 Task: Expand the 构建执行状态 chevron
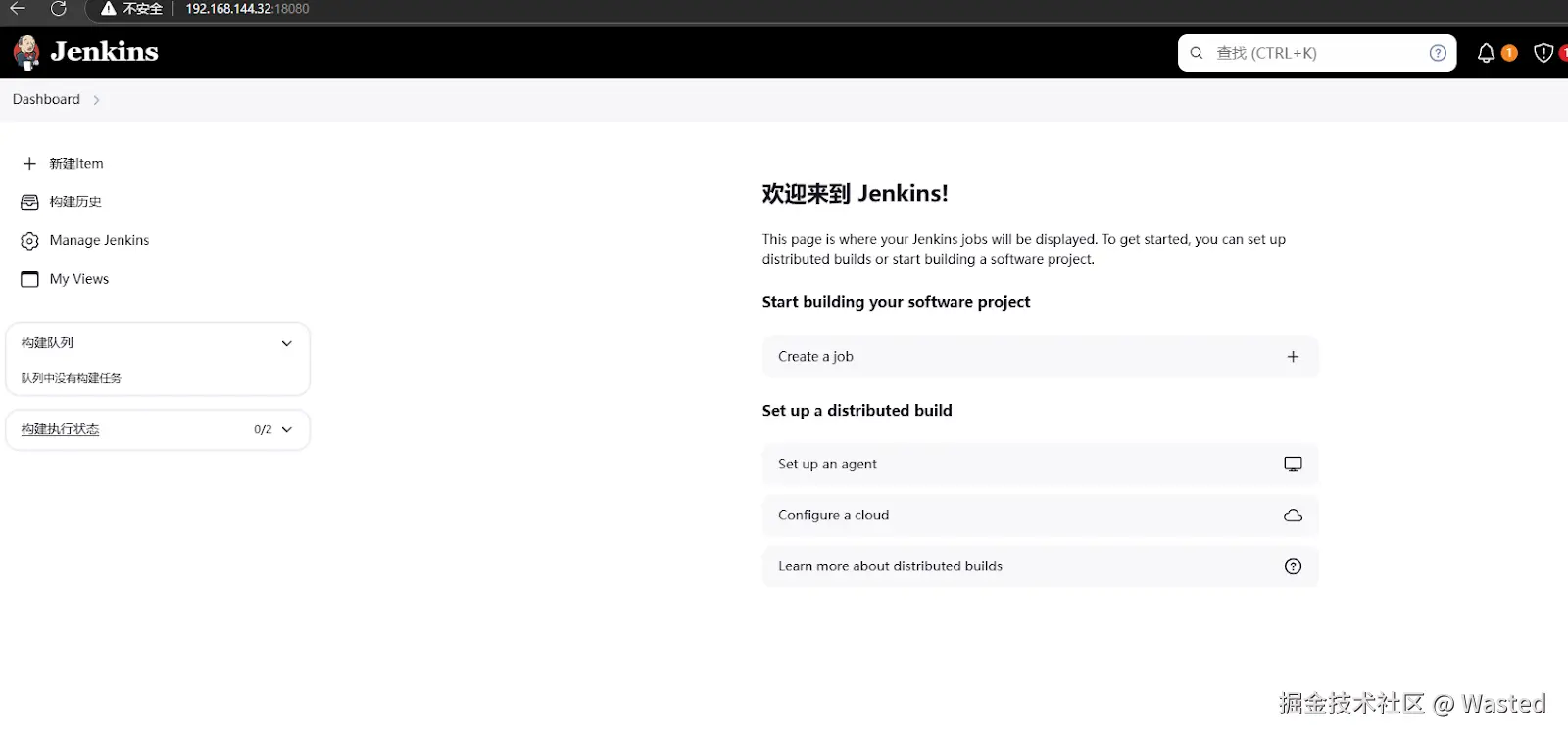(x=287, y=429)
